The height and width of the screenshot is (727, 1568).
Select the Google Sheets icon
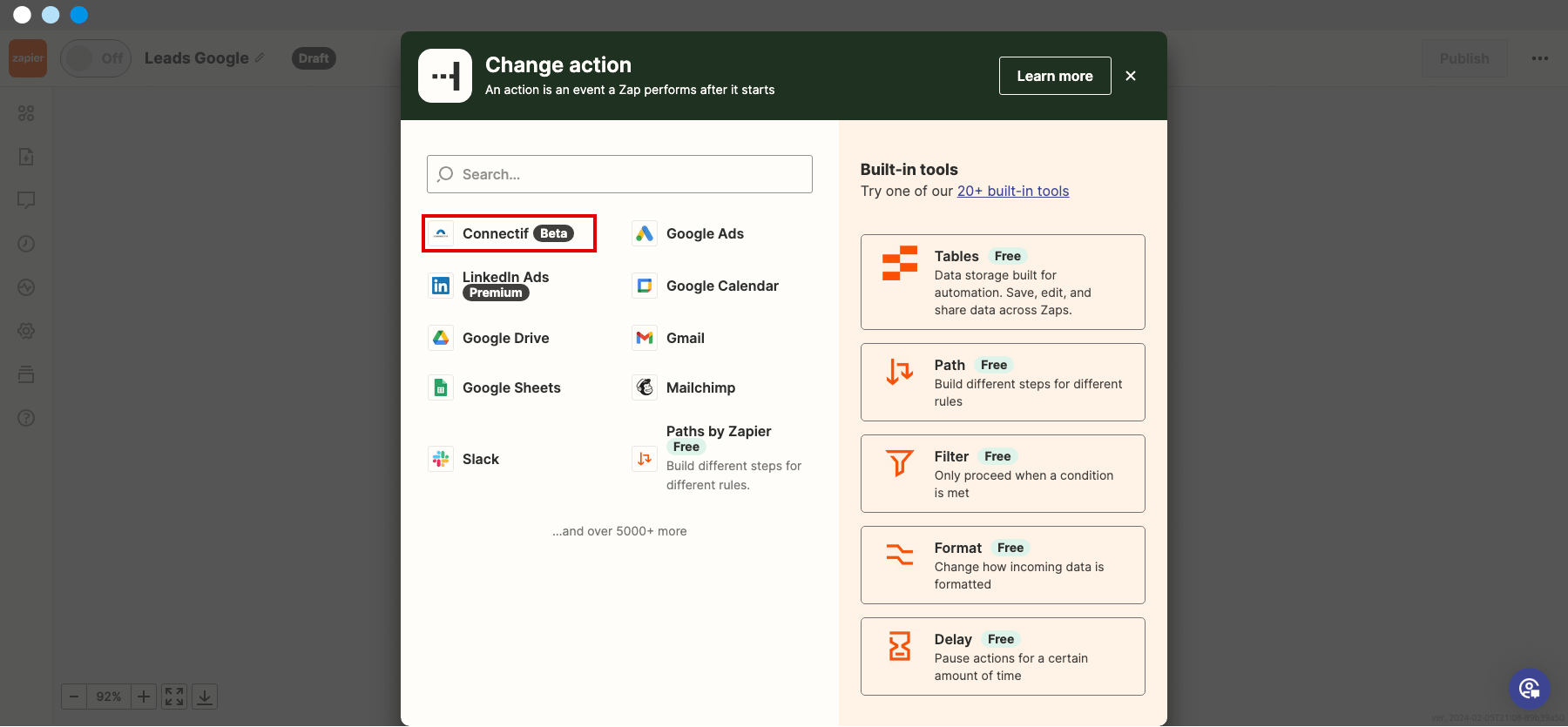click(441, 387)
